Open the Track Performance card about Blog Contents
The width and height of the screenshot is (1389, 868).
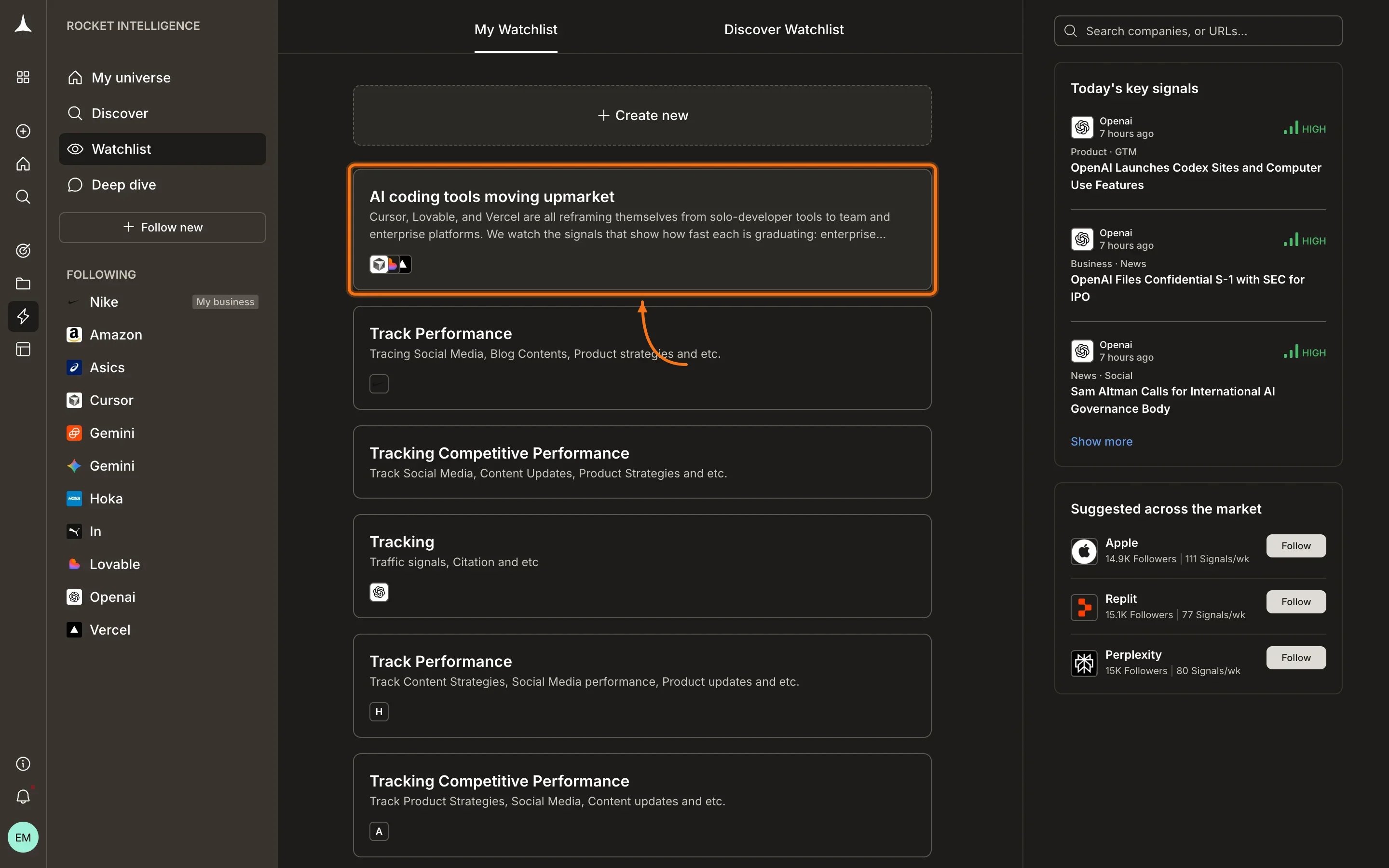(x=642, y=358)
